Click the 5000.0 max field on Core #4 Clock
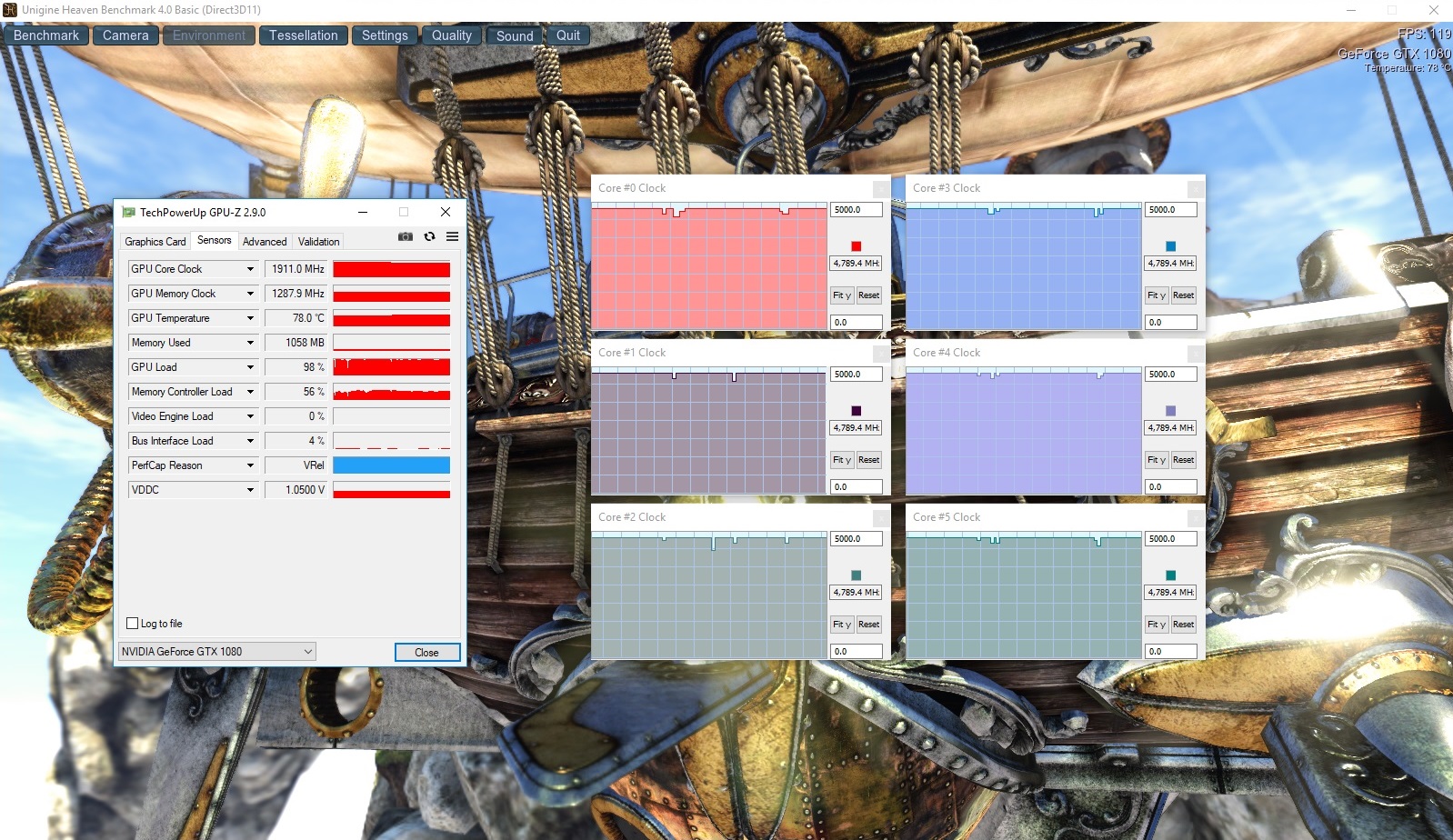Image resolution: width=1453 pixels, height=840 pixels. pyautogui.click(x=1171, y=375)
